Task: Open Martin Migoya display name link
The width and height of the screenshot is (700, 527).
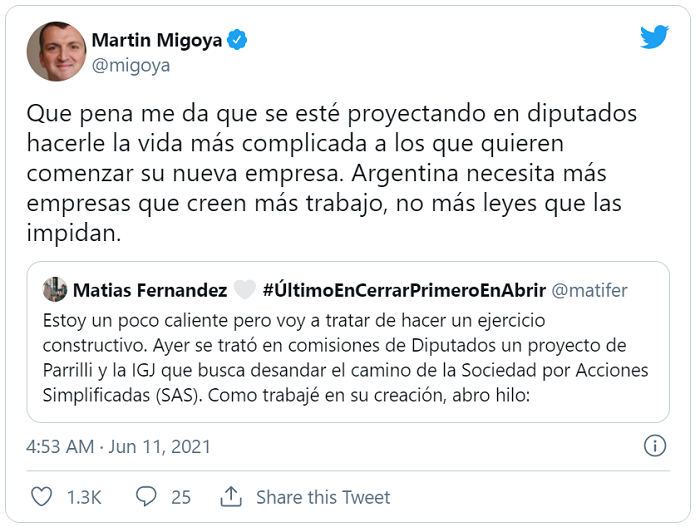Action: pyautogui.click(x=157, y=40)
